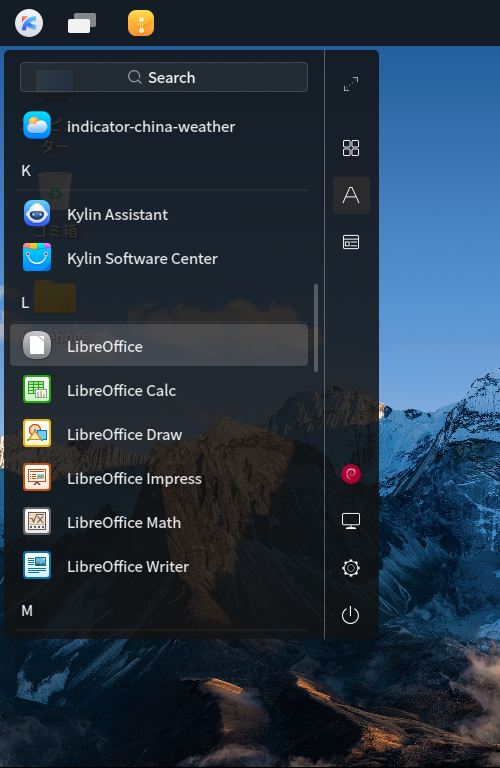Click the LibreOffice Draw icon
The height and width of the screenshot is (768, 500).
point(37,433)
